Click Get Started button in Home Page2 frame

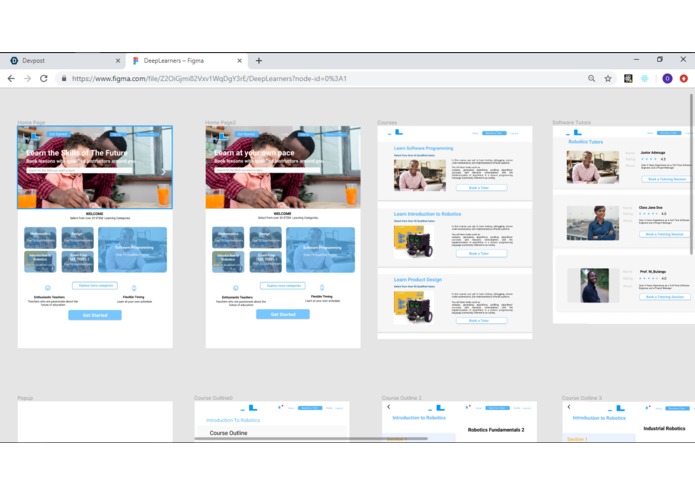click(x=283, y=314)
